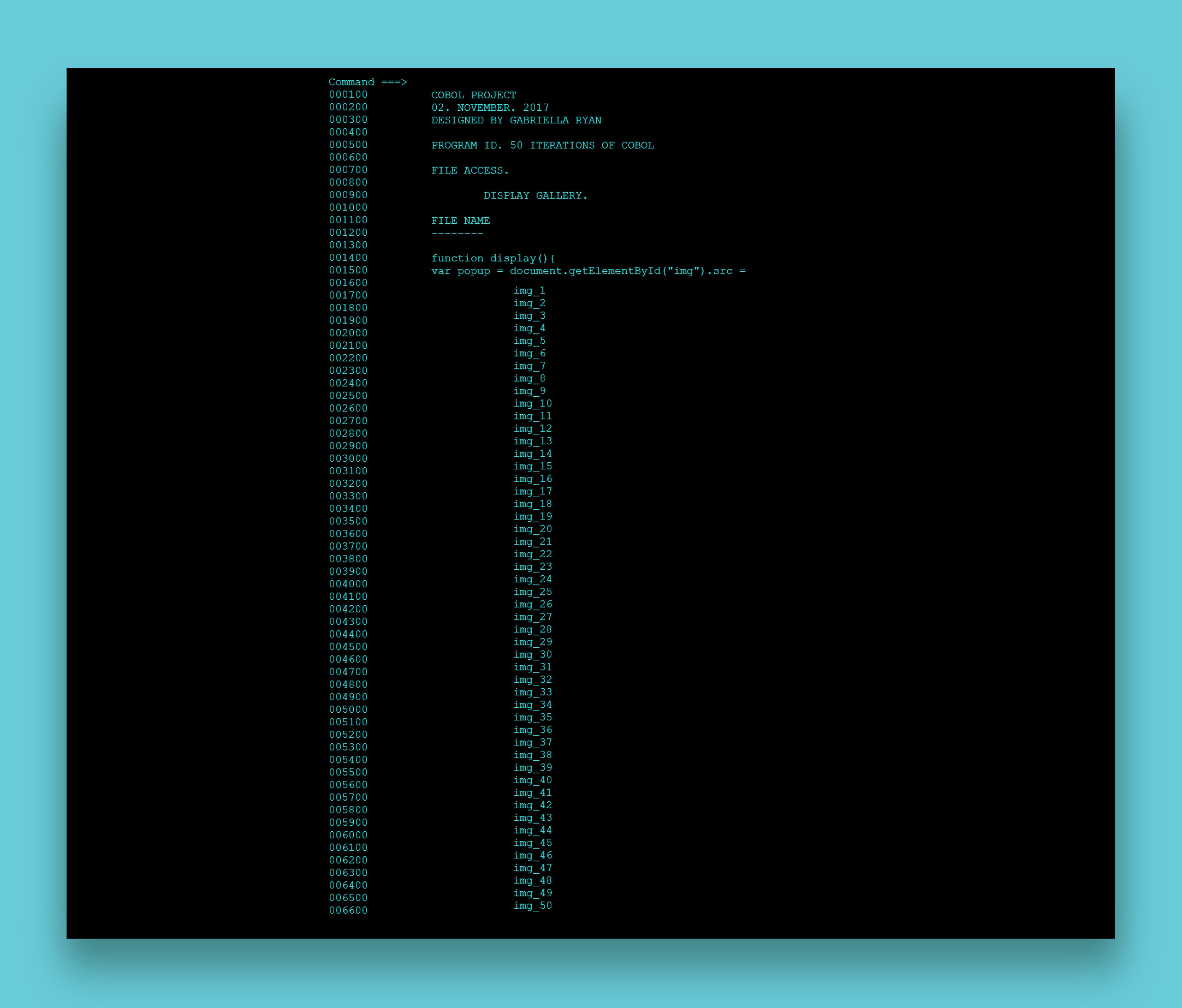Click the img_7 entry
The width and height of the screenshot is (1182, 1008).
coord(529,366)
